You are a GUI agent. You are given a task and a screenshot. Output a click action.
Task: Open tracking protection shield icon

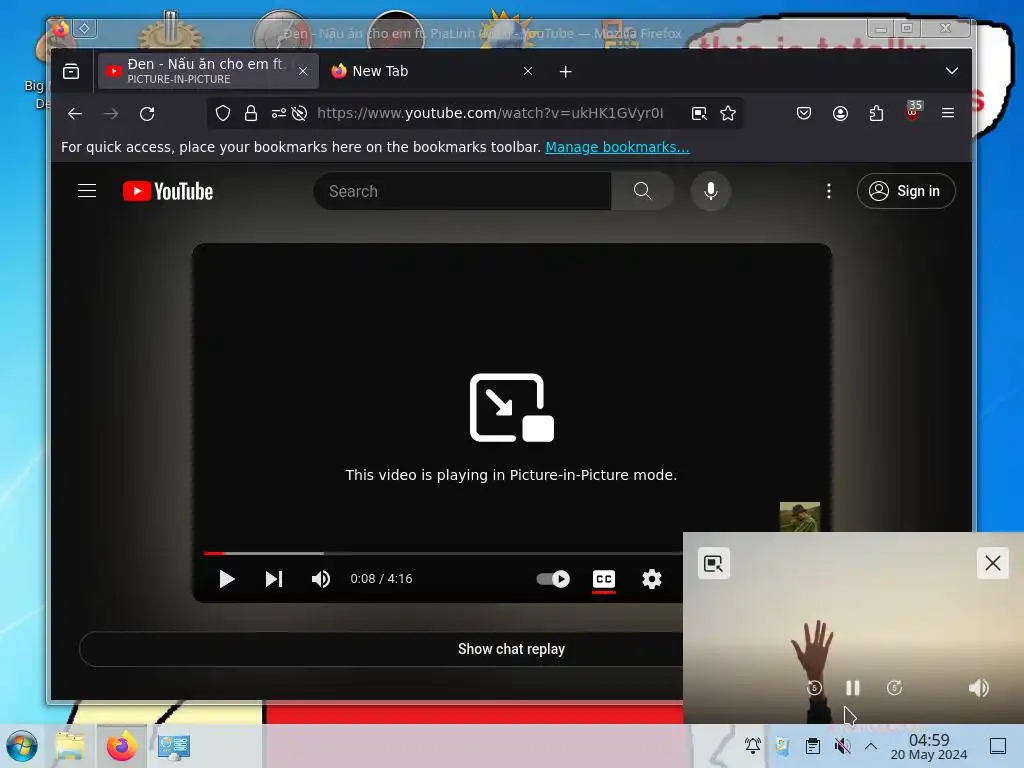click(223, 114)
